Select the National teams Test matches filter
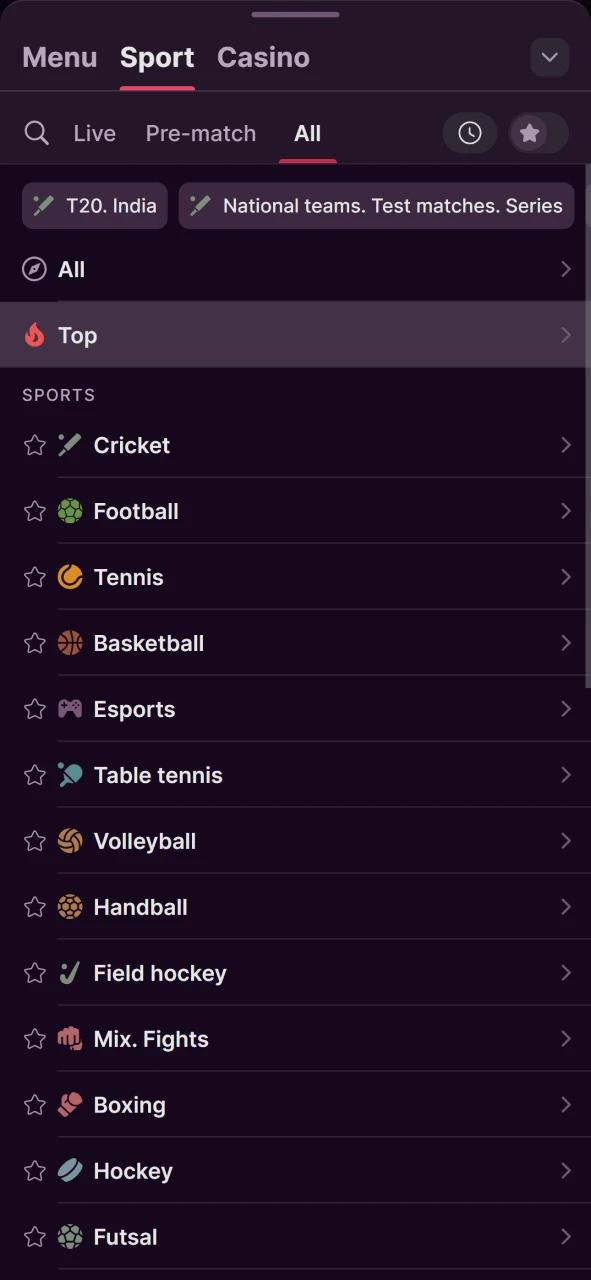 (x=376, y=205)
